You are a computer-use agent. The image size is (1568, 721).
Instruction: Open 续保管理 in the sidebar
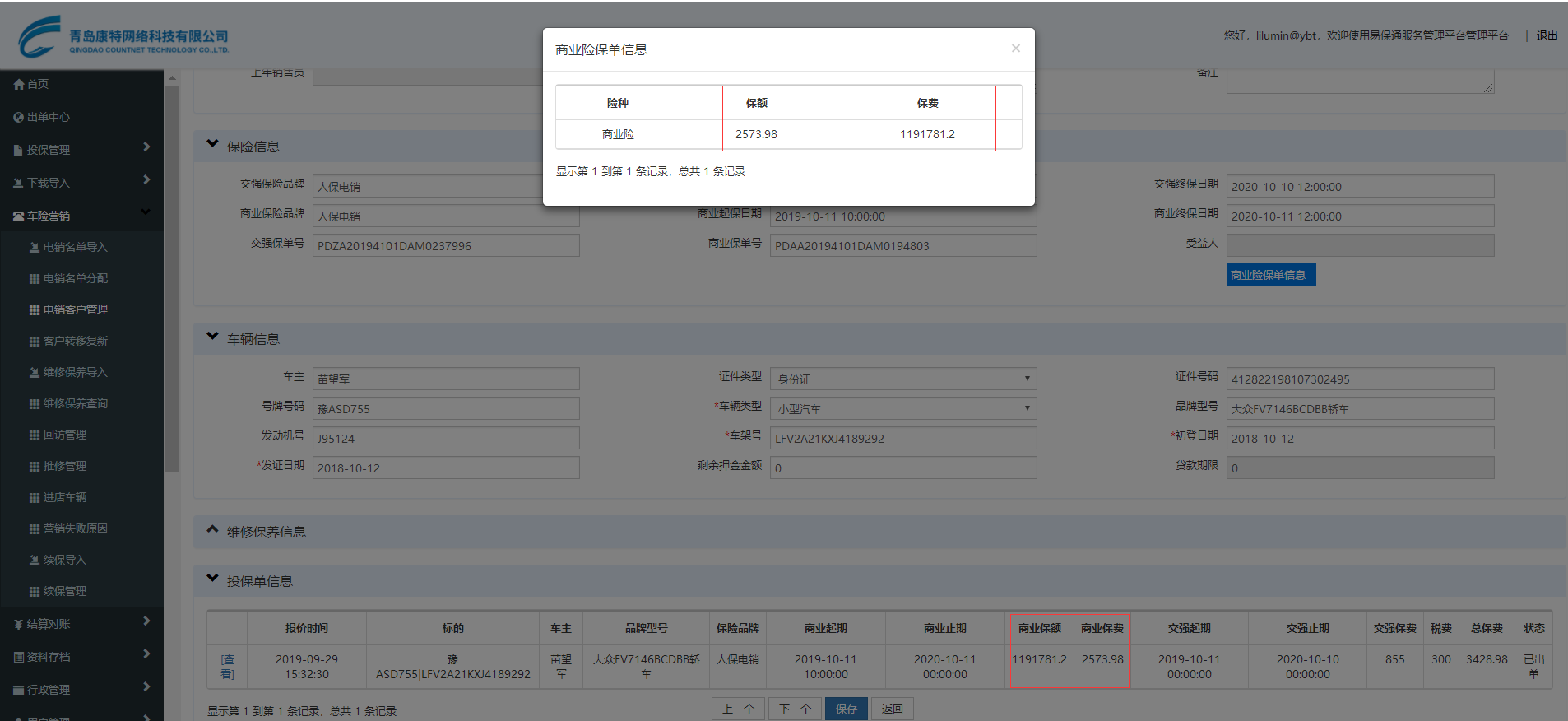click(x=64, y=591)
